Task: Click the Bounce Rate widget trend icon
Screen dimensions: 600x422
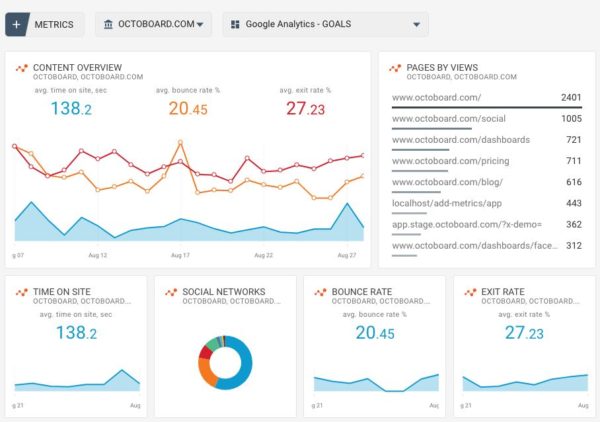Action: point(320,293)
